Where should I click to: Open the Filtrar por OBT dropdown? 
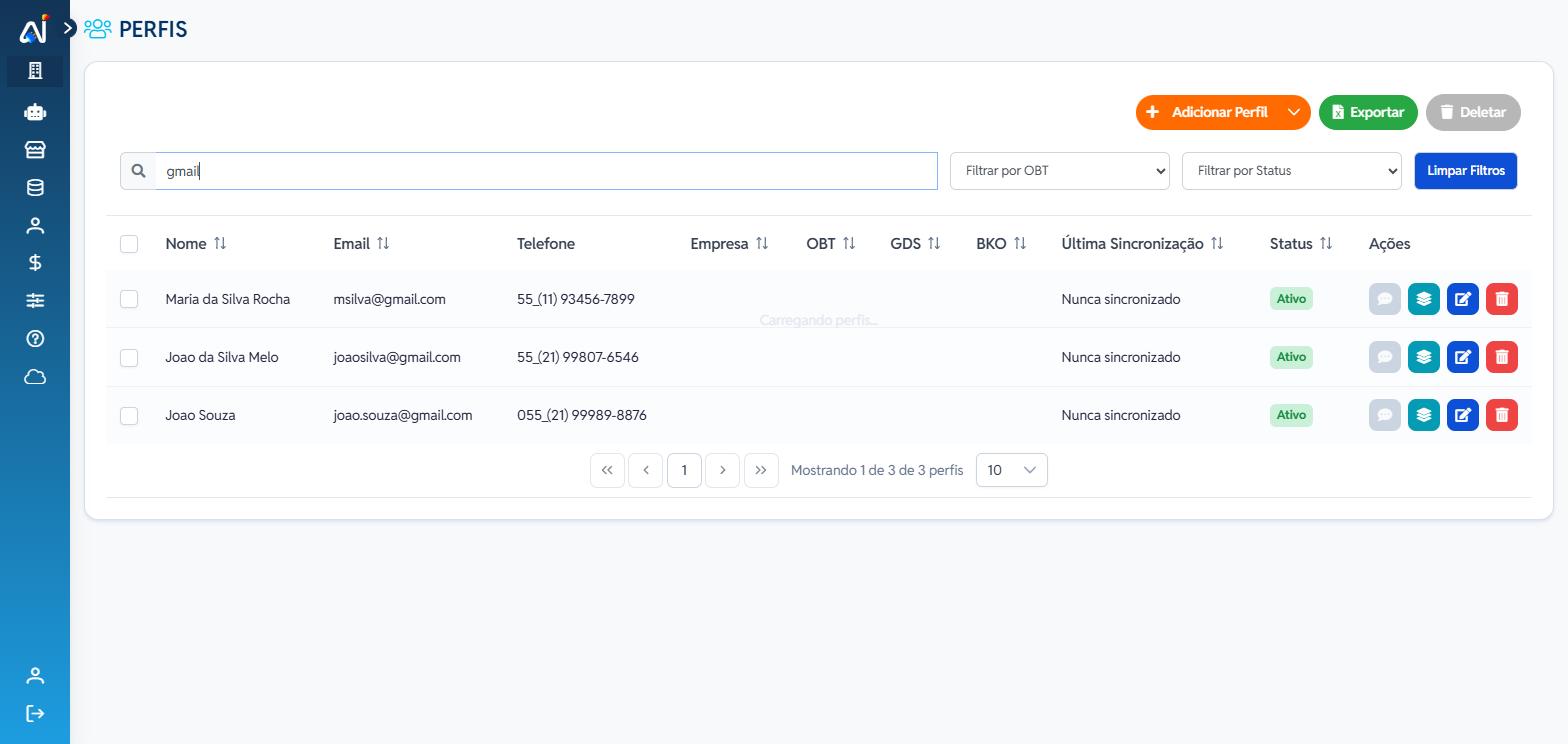coord(1059,171)
